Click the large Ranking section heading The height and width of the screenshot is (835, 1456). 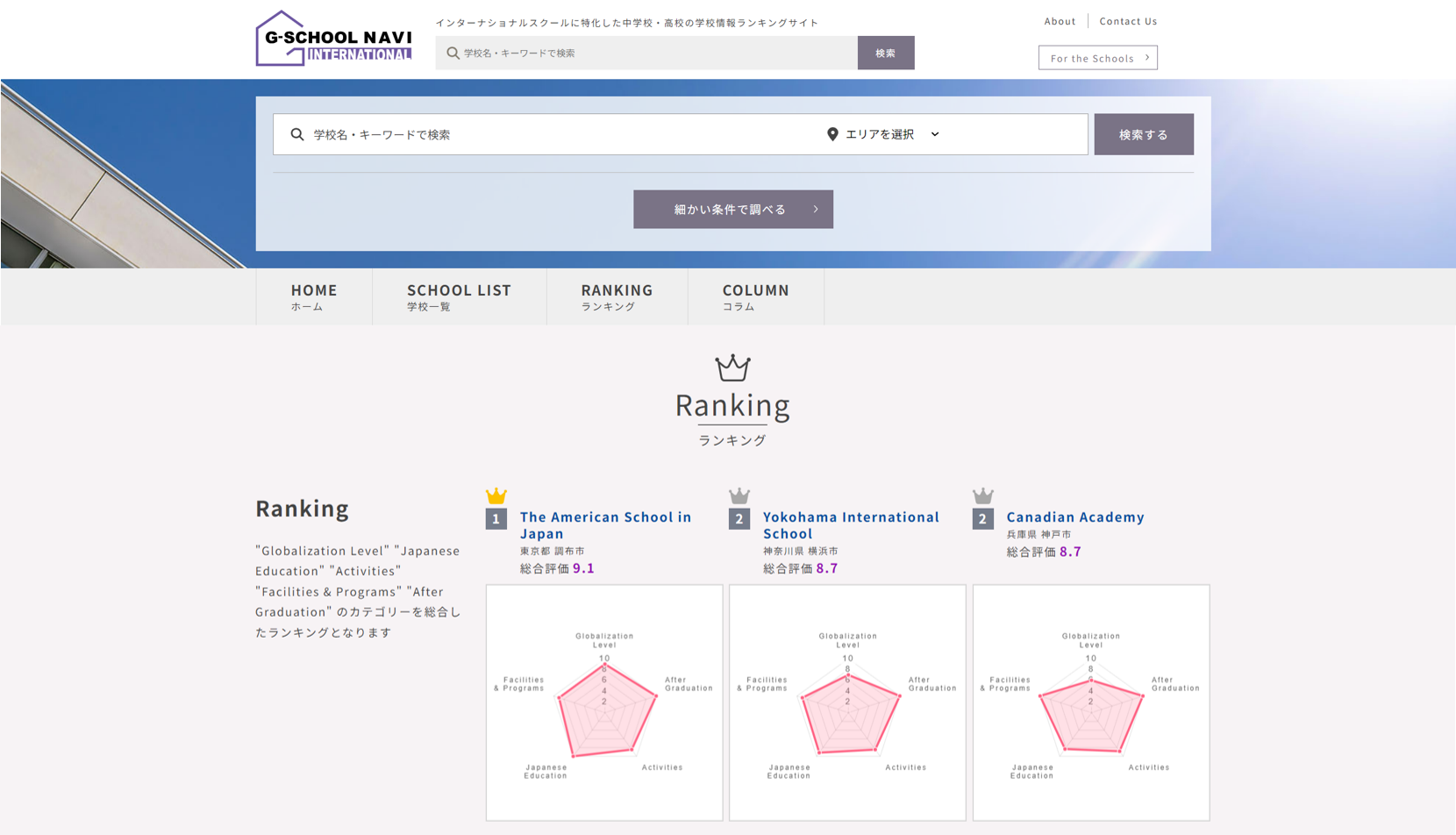point(732,405)
